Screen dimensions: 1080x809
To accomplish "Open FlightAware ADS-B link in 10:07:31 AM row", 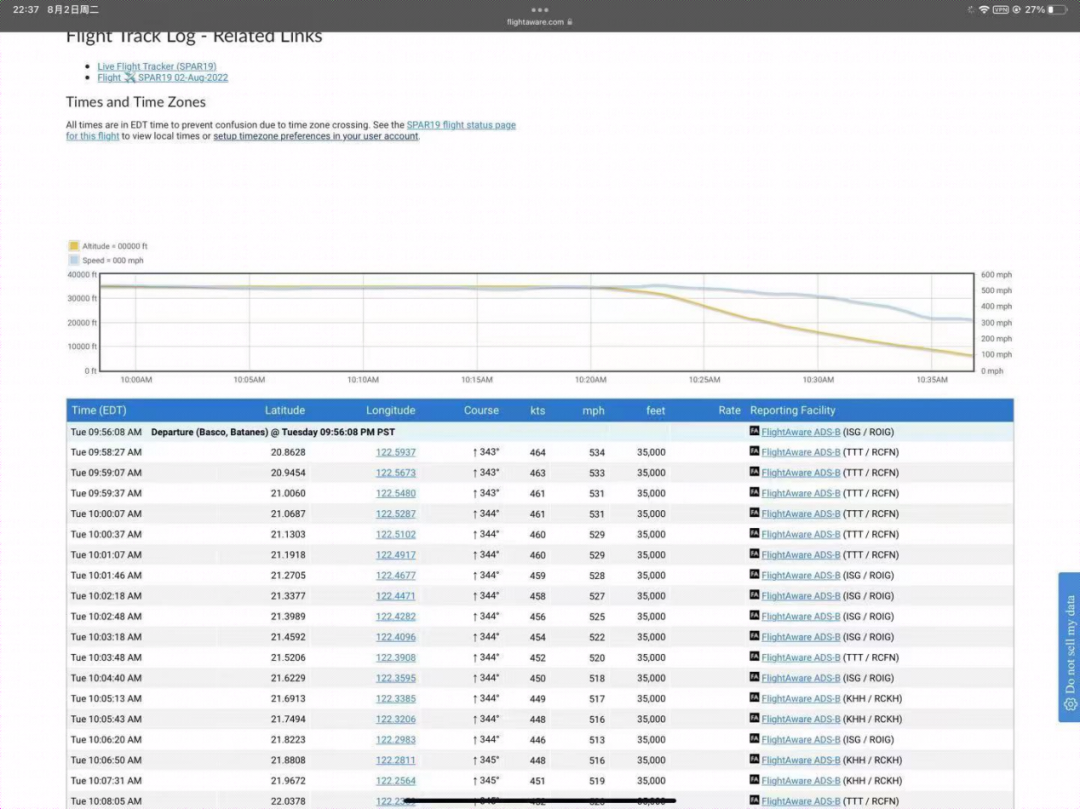I will (800, 781).
